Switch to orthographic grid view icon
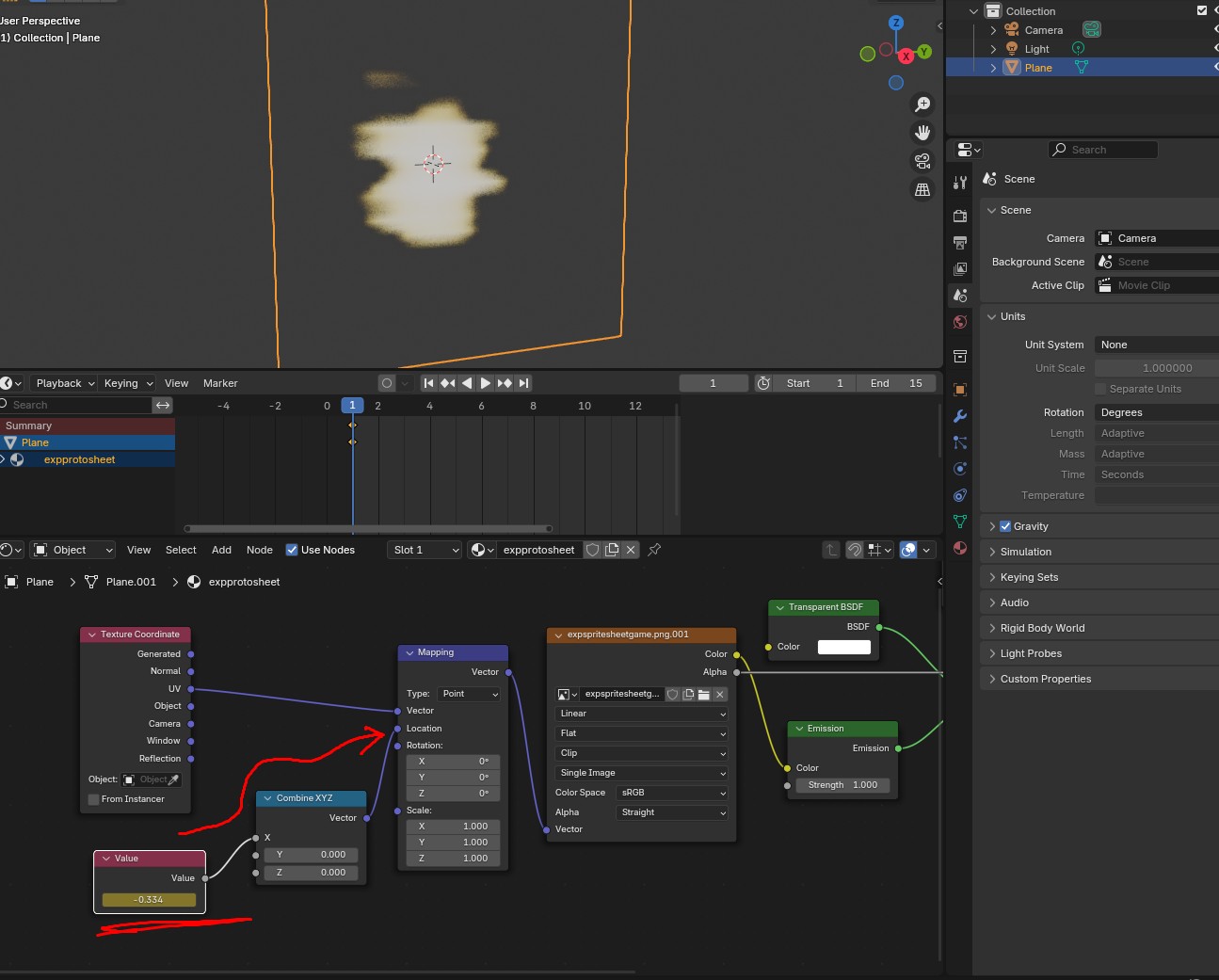Viewport: 1219px width, 980px height. click(x=922, y=189)
